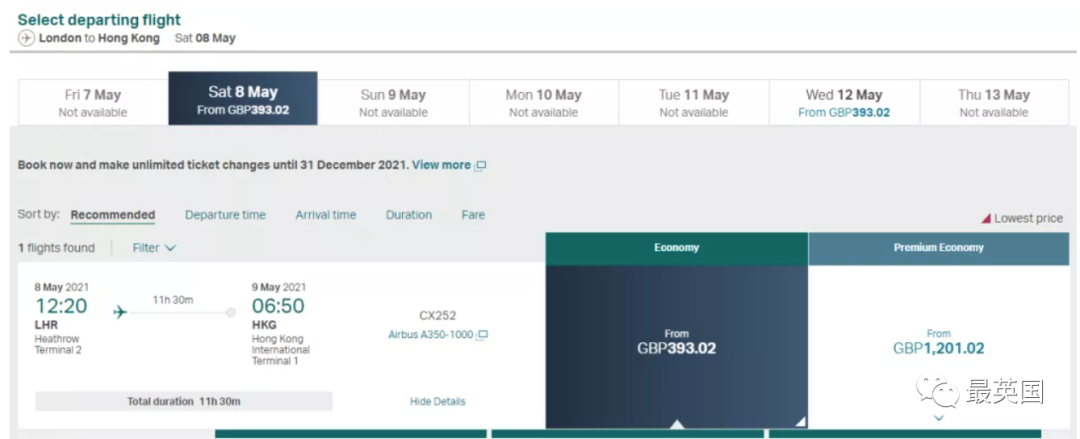Choose Premium Economy fare GBP1,201.02
Image resolution: width=1080 pixels, height=439 pixels.
[x=939, y=347]
